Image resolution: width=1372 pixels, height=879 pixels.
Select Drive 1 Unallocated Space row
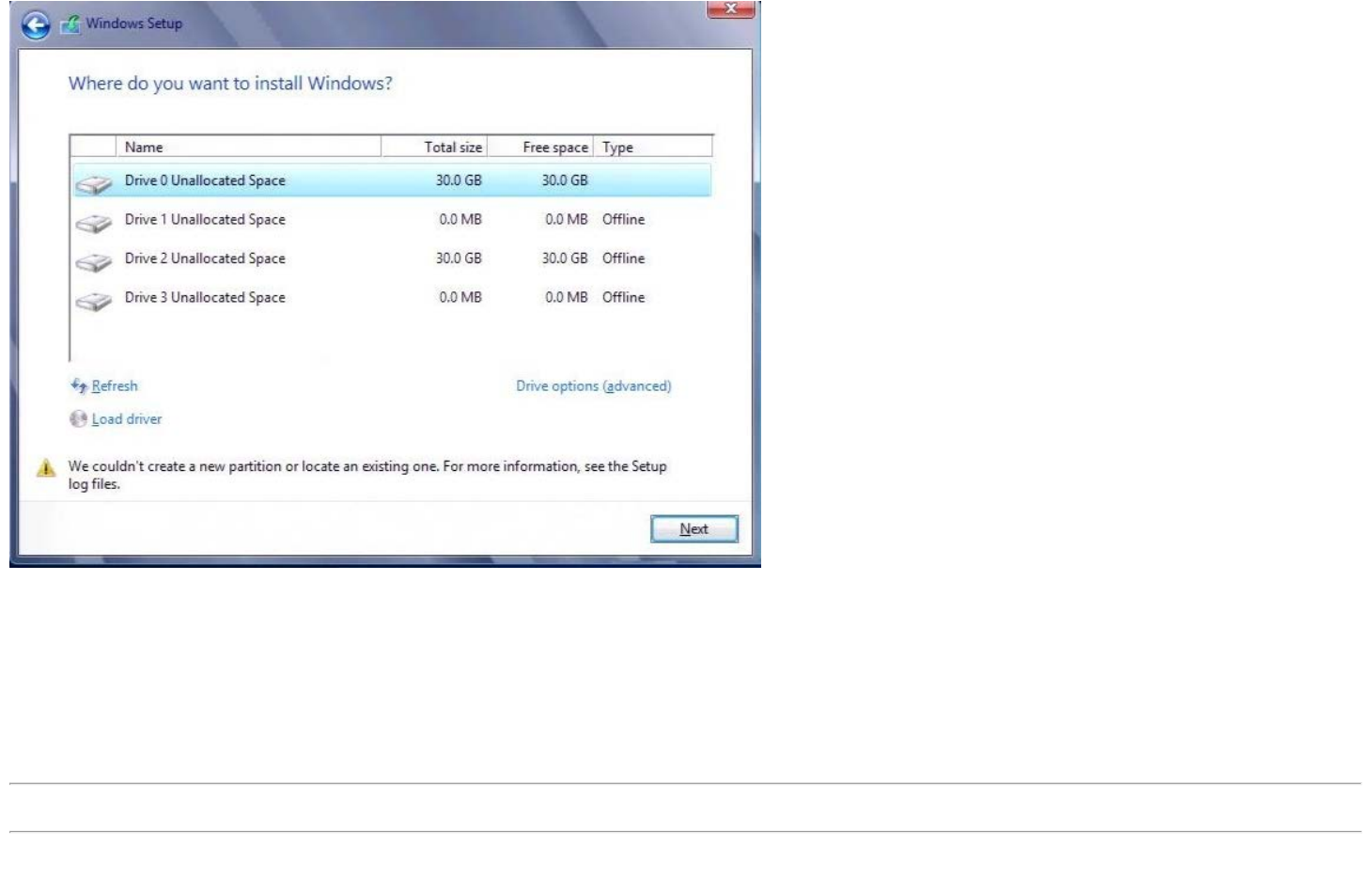392,219
